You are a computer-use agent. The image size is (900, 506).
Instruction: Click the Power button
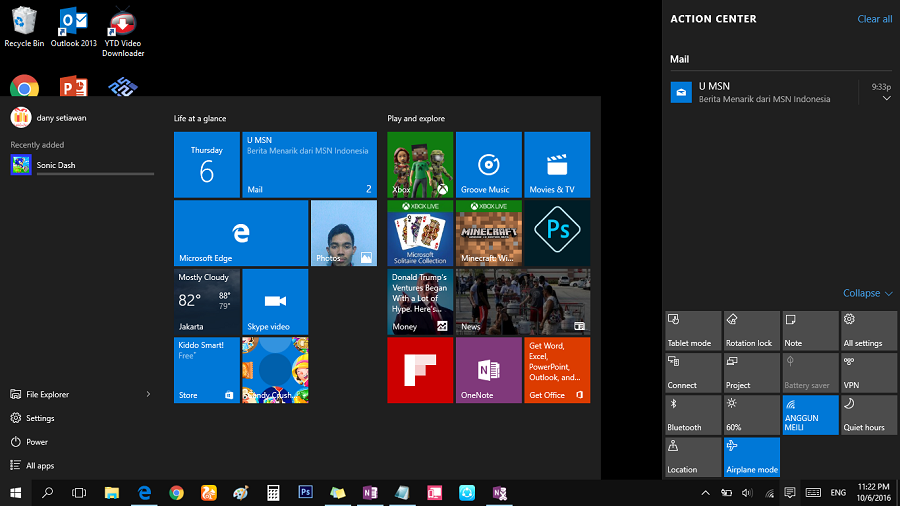[36, 441]
